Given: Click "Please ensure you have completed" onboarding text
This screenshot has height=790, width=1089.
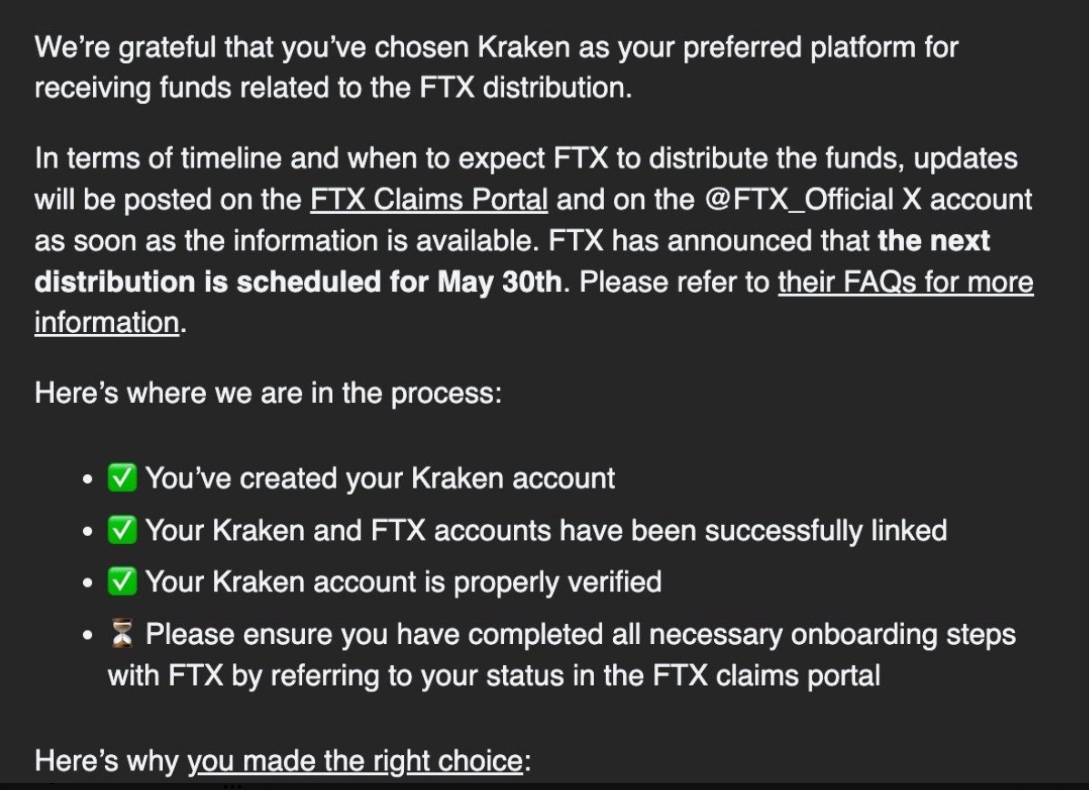Looking at the screenshot, I should (x=580, y=634).
